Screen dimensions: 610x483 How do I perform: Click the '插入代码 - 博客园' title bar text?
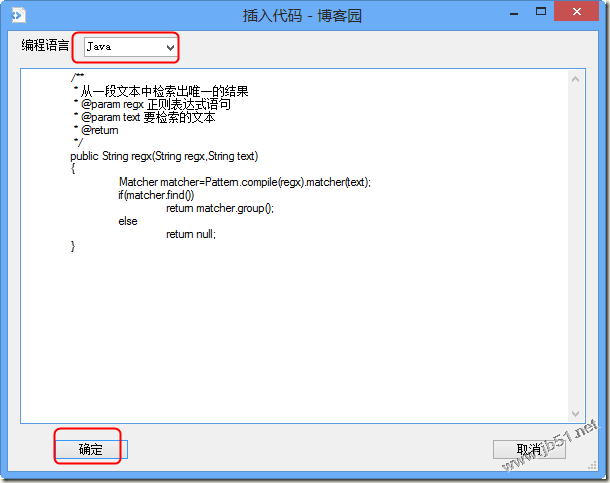pyautogui.click(x=302, y=16)
